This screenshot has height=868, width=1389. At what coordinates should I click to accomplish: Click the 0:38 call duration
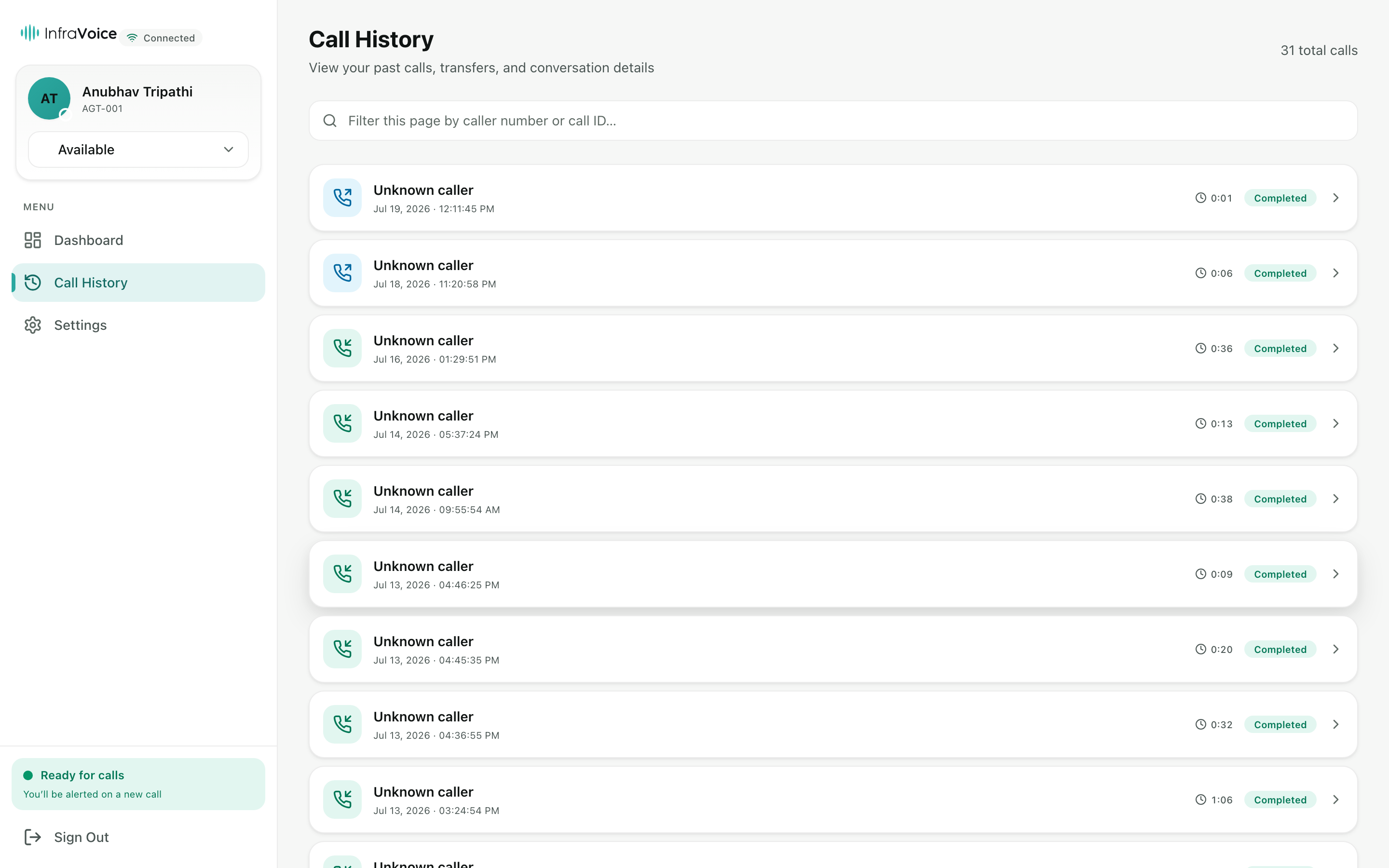coord(1221,499)
